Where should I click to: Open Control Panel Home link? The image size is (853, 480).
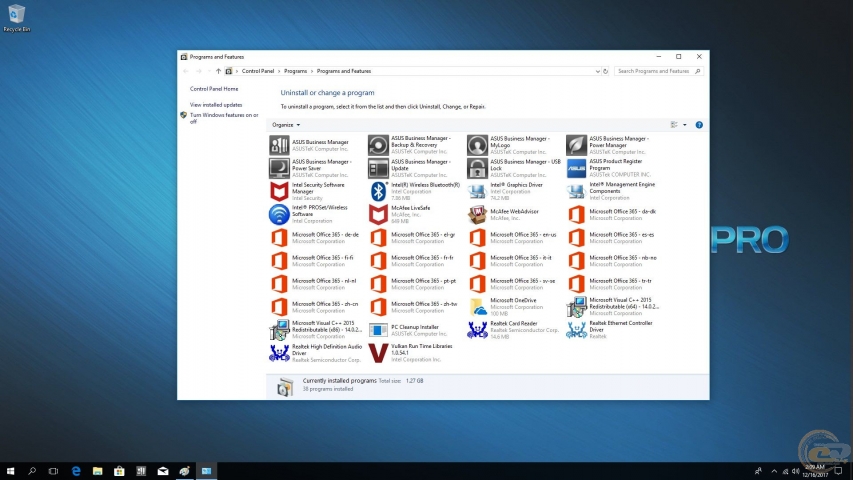coord(214,89)
